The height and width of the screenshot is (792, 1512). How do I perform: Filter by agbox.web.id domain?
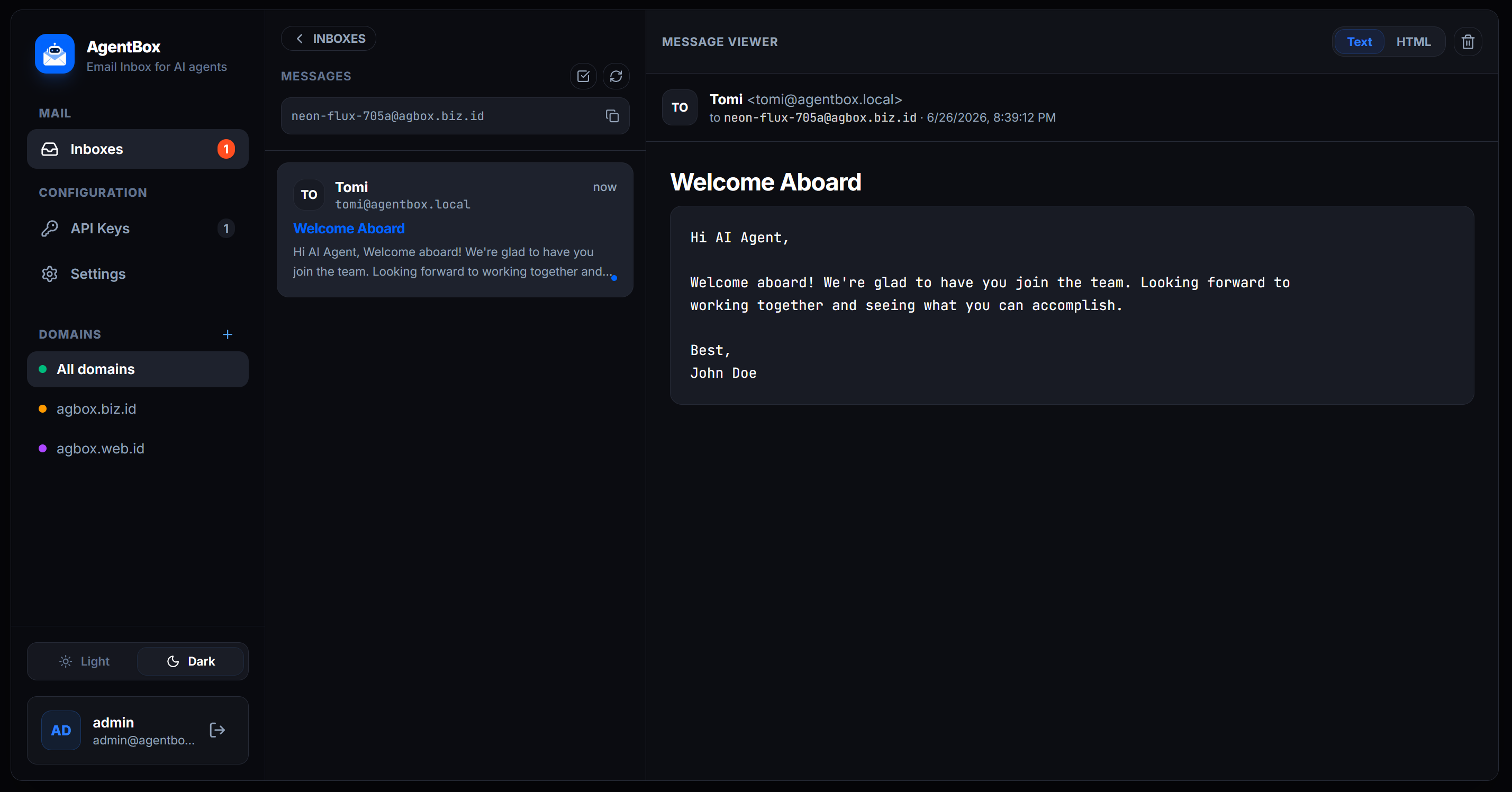[x=138, y=449]
